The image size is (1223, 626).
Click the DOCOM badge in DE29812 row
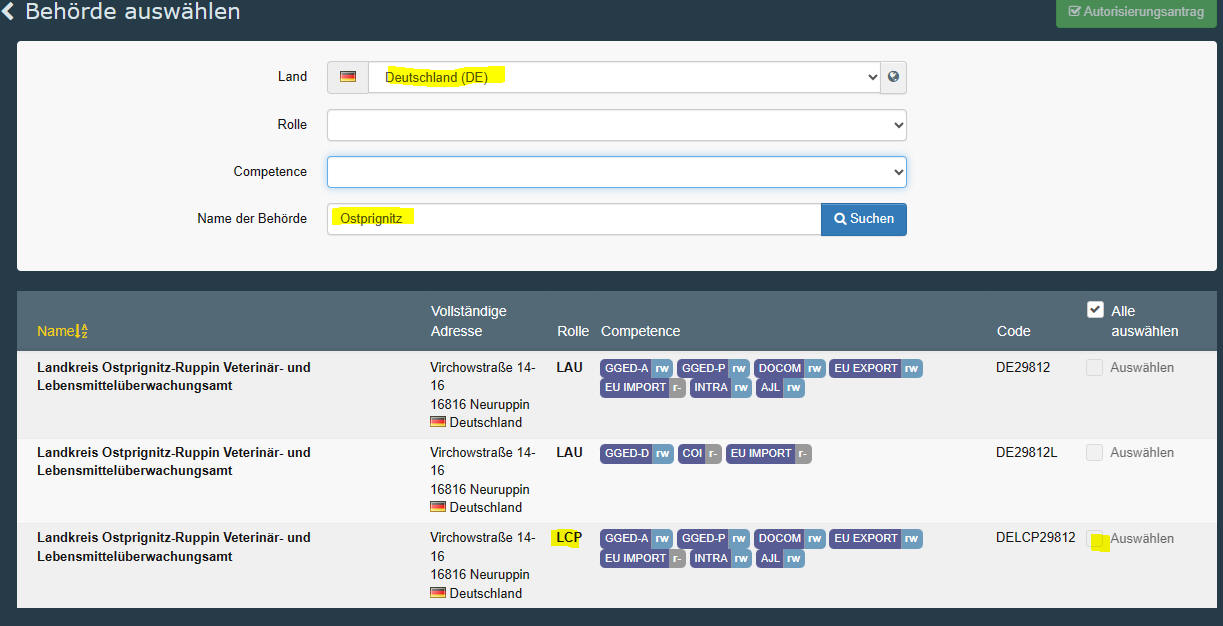pos(790,368)
